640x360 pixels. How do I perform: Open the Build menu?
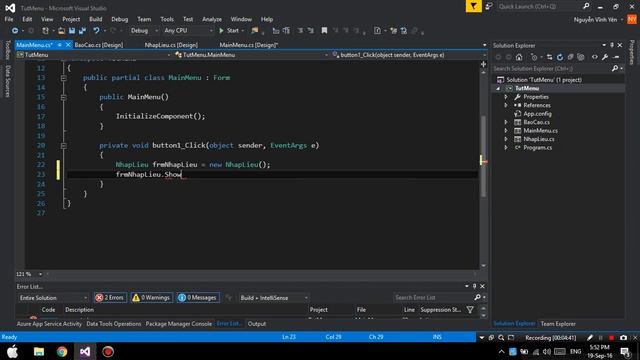pyautogui.click(x=96, y=19)
